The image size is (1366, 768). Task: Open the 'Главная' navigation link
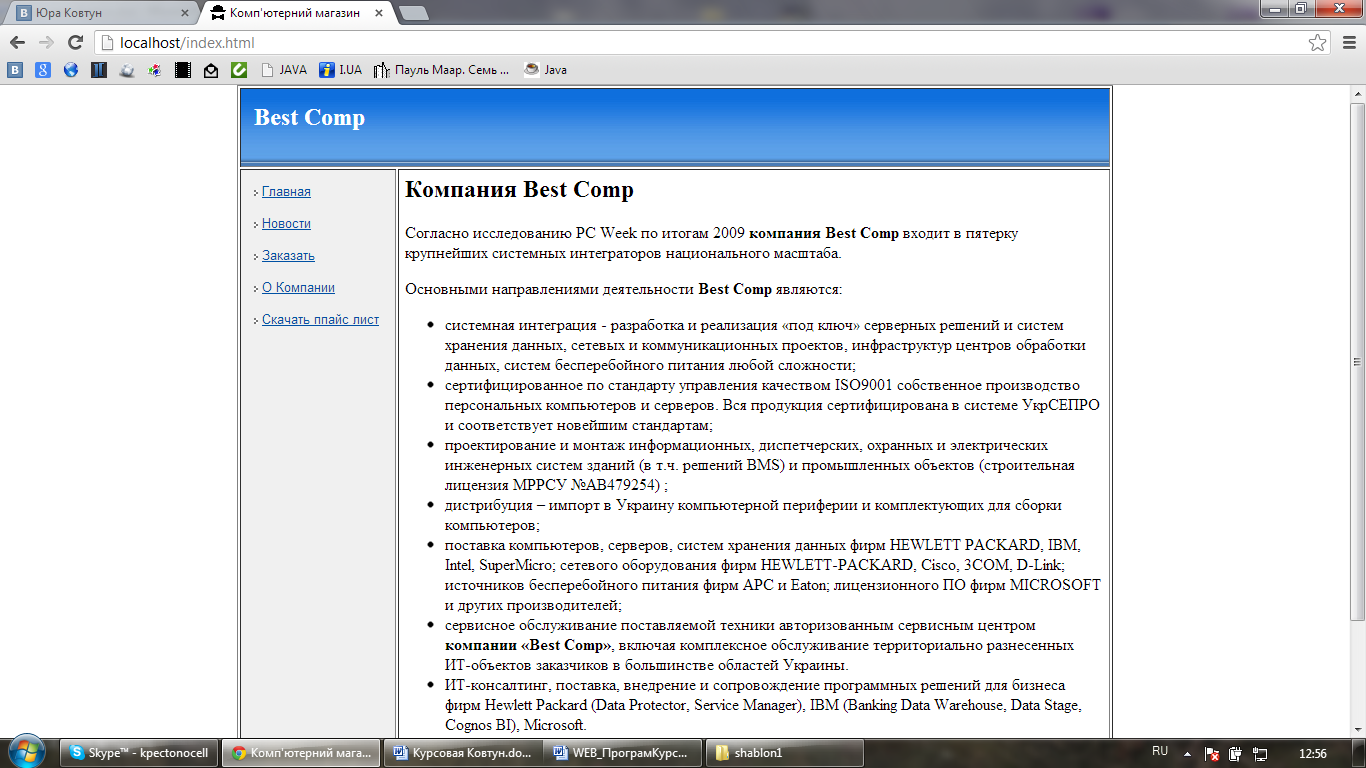pos(286,192)
